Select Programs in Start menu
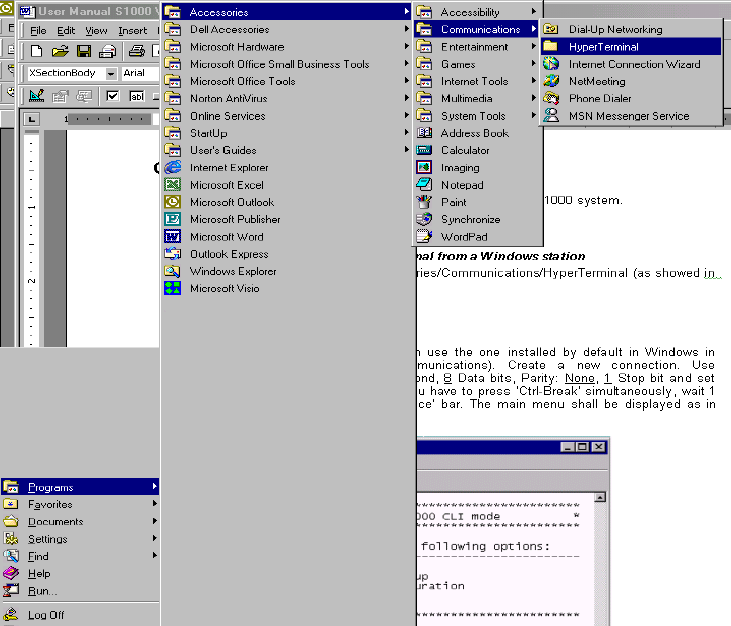Image resolution: width=731 pixels, height=626 pixels. point(80,488)
